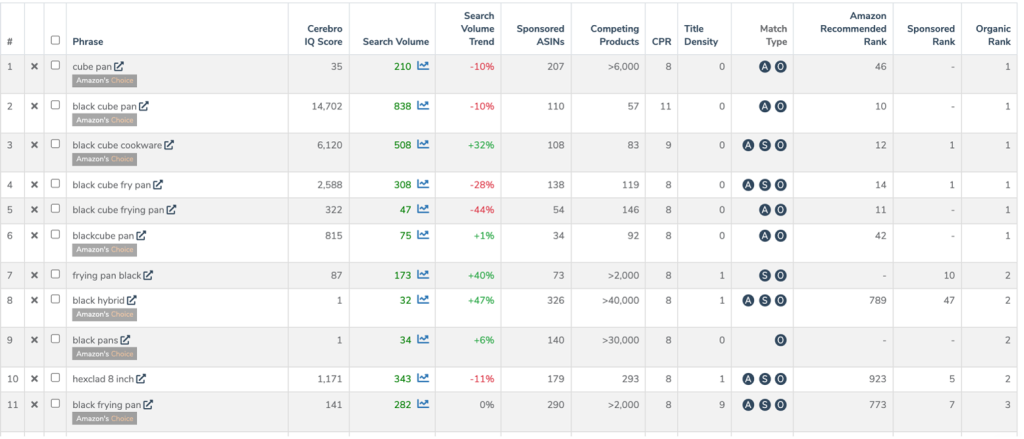Click the Organic 'O' match badge for 'black pans'
Viewport: 1024px width, 439px height.
pyautogui.click(x=780, y=340)
